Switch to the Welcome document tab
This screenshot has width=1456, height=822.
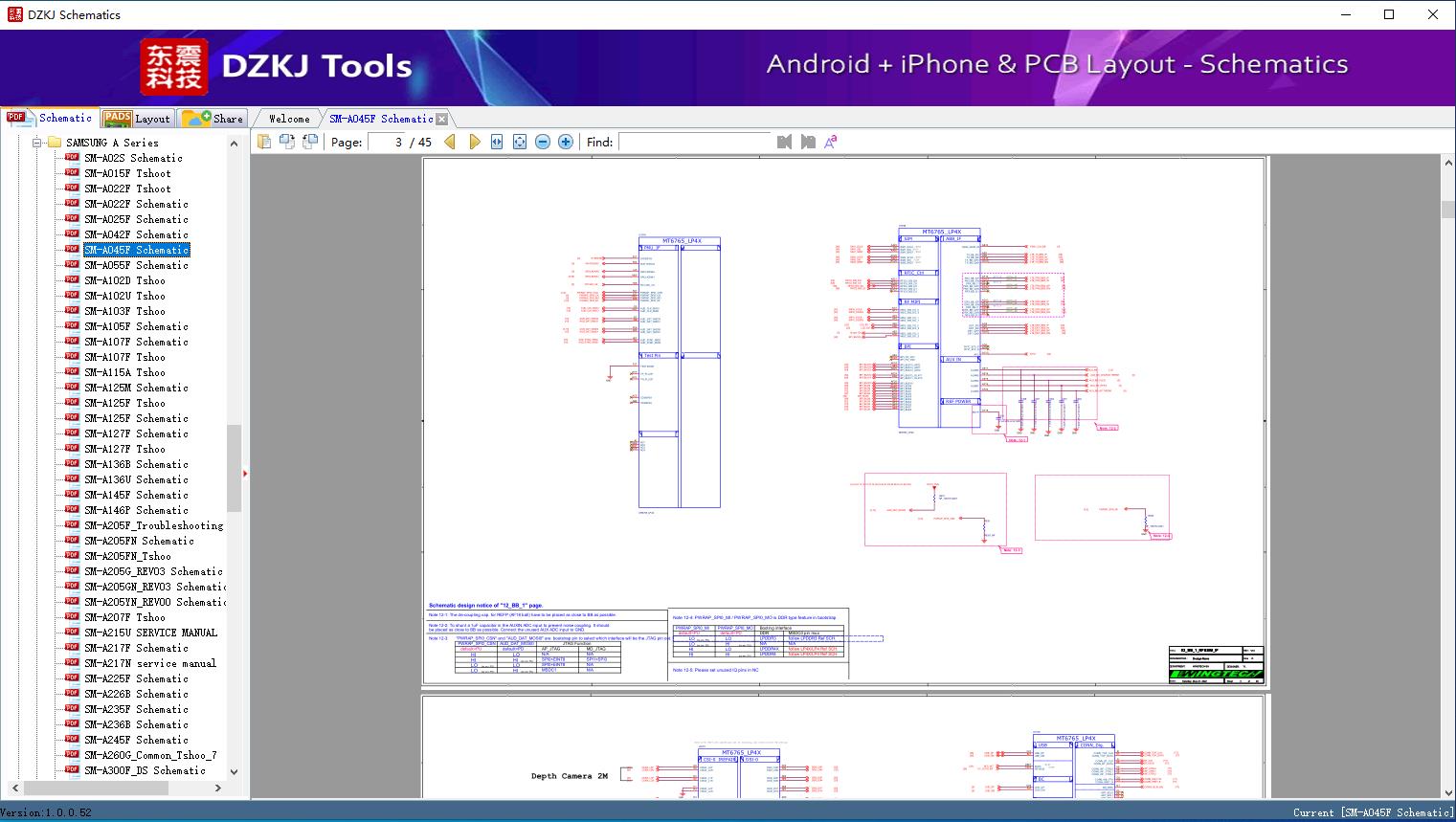(289, 119)
